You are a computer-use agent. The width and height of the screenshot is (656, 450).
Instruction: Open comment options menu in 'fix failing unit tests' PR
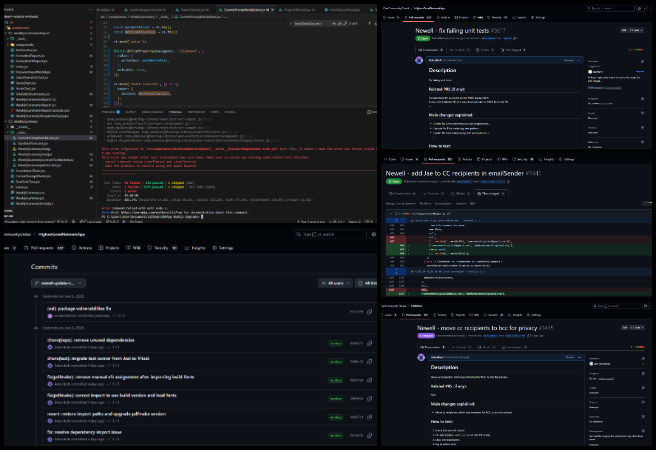[x=579, y=60]
